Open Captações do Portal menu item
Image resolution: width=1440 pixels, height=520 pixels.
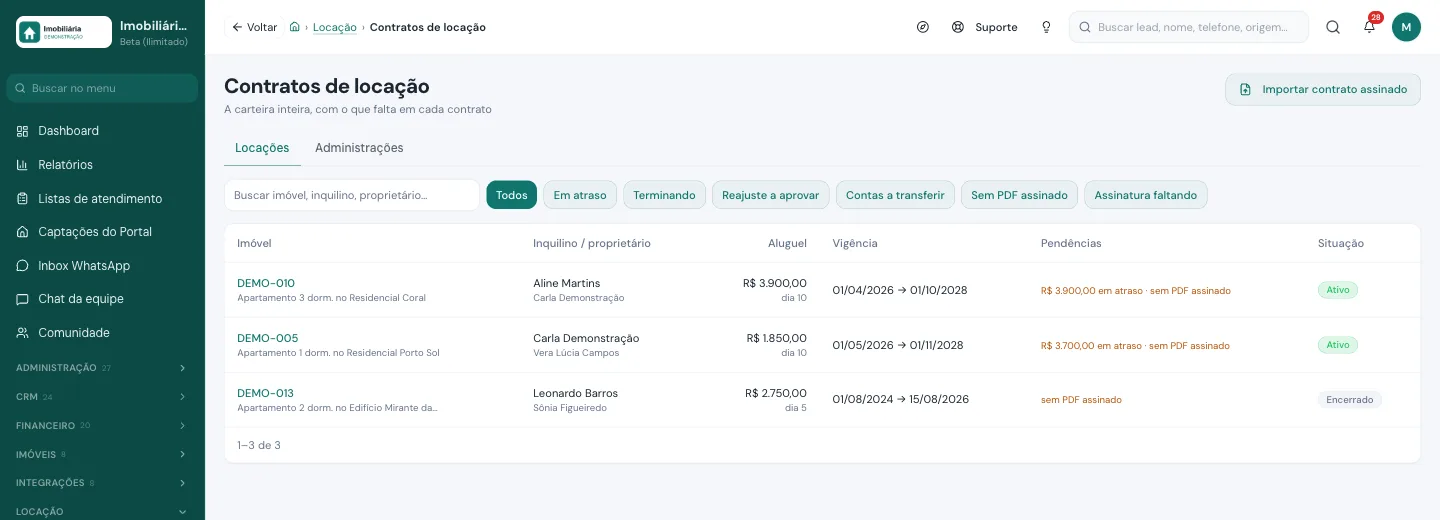(x=102, y=232)
